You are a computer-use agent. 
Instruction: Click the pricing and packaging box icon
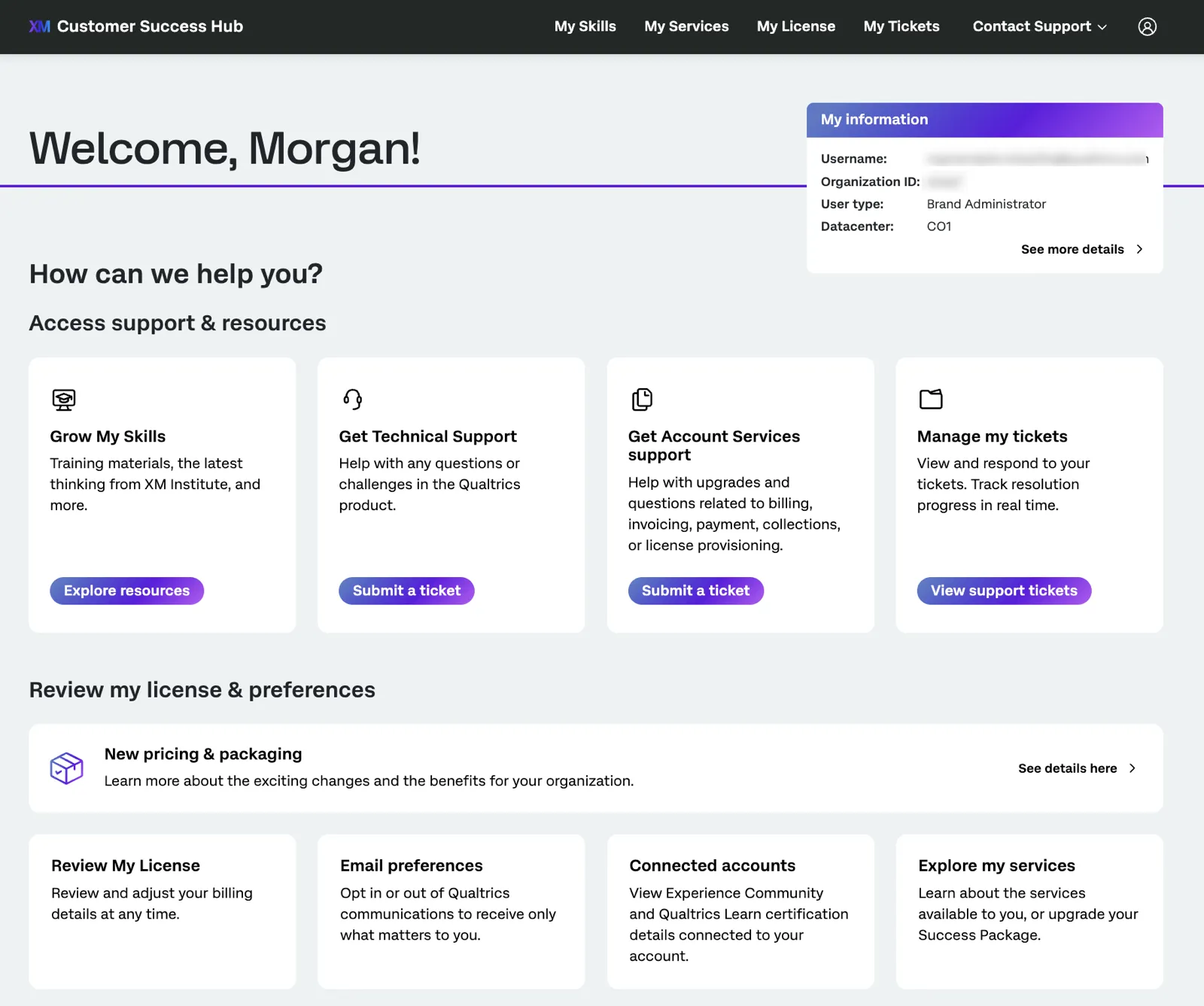[x=66, y=768]
